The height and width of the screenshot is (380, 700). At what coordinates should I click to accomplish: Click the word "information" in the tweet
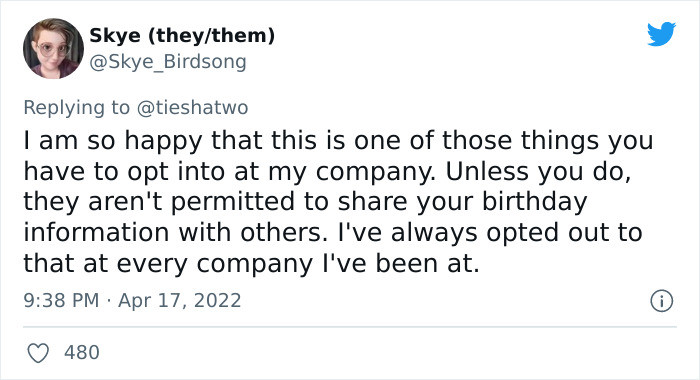[96, 232]
